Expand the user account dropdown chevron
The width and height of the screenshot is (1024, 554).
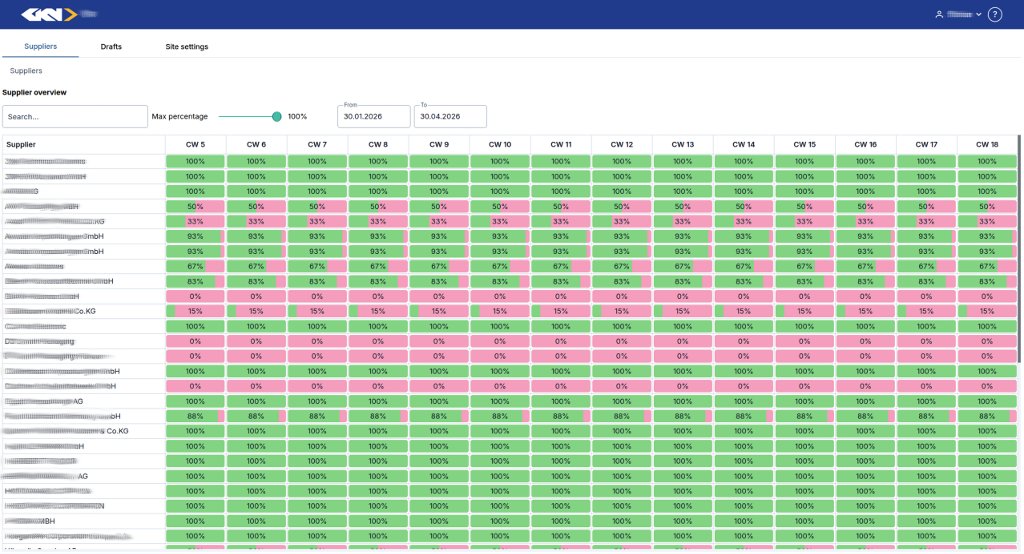tap(978, 14)
